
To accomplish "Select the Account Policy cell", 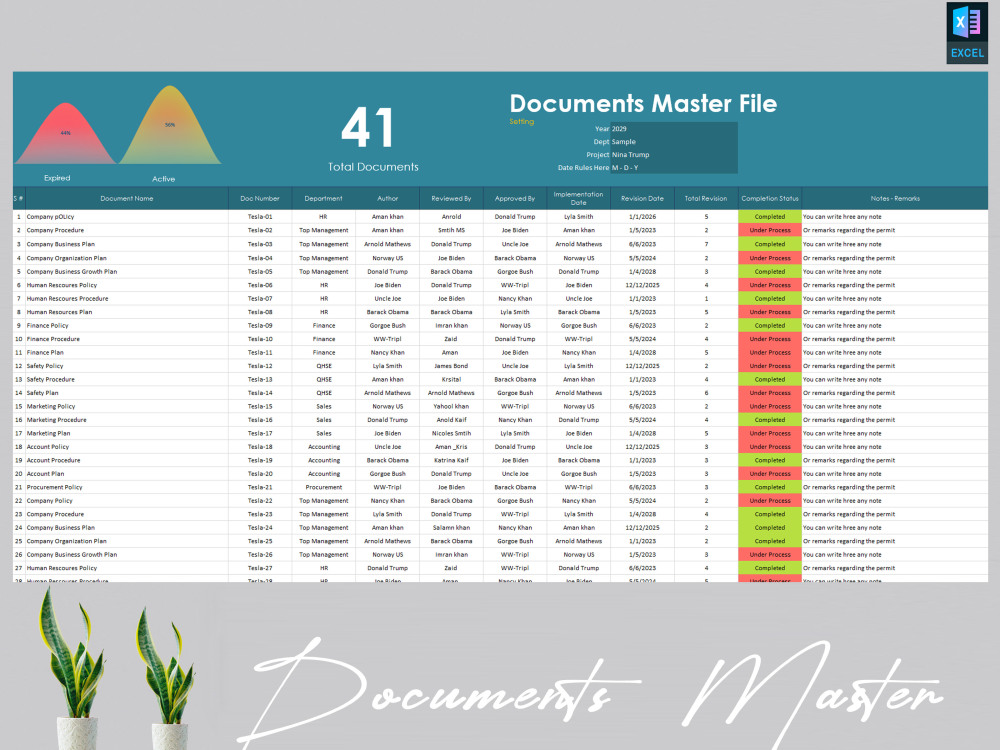I will pos(126,446).
